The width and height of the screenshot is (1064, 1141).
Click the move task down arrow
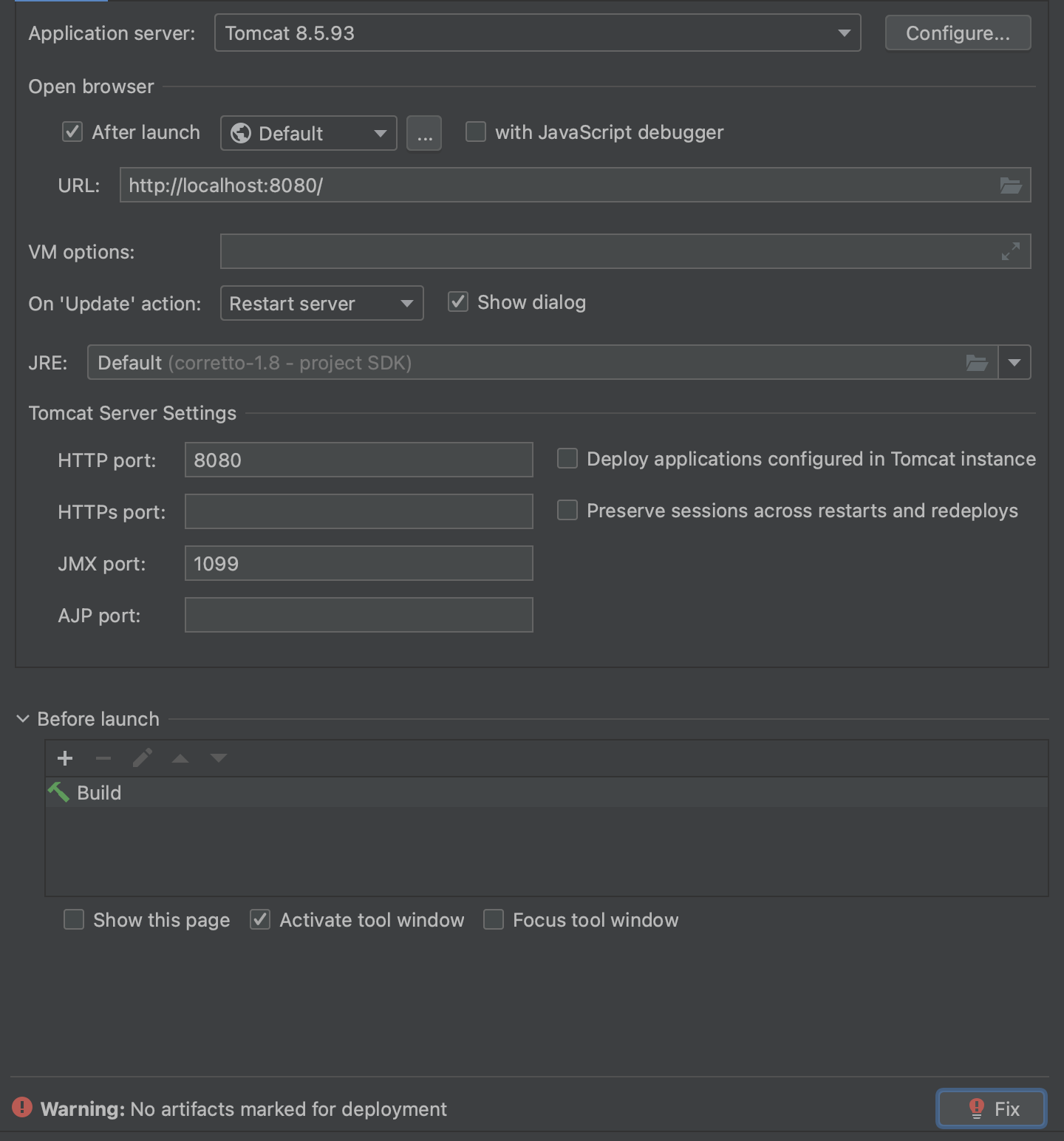click(219, 758)
